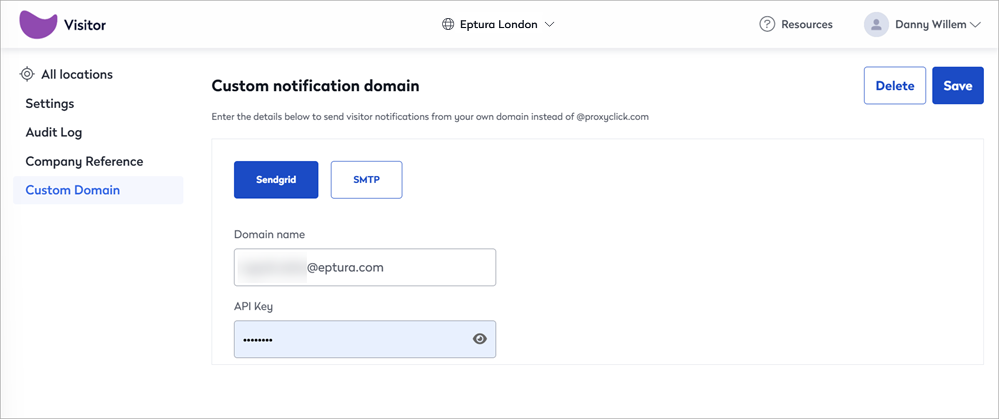The height and width of the screenshot is (419, 999).
Task: Click the globe icon beside Eptura London
Action: (x=448, y=25)
